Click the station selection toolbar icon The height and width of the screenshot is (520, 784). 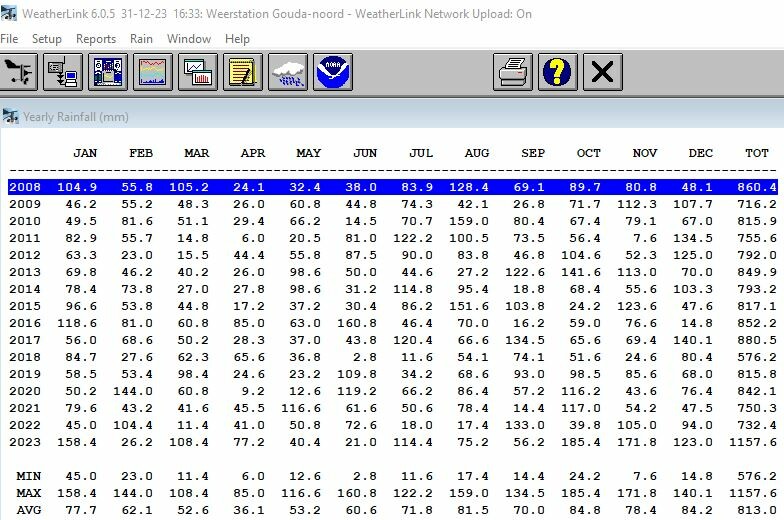coord(20,72)
